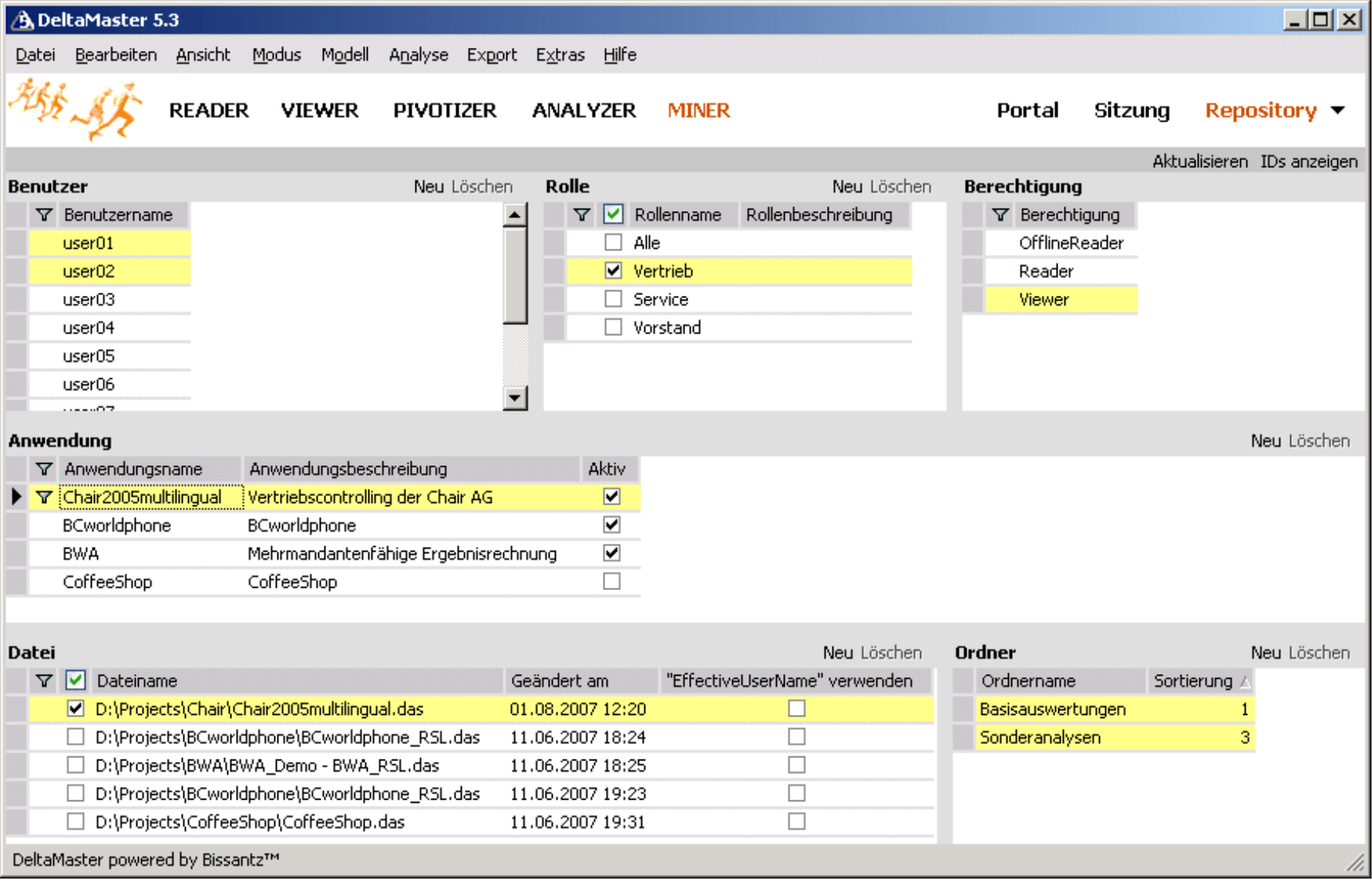Uncheck the Chair2005multilingual.das file checkbox

(x=76, y=709)
